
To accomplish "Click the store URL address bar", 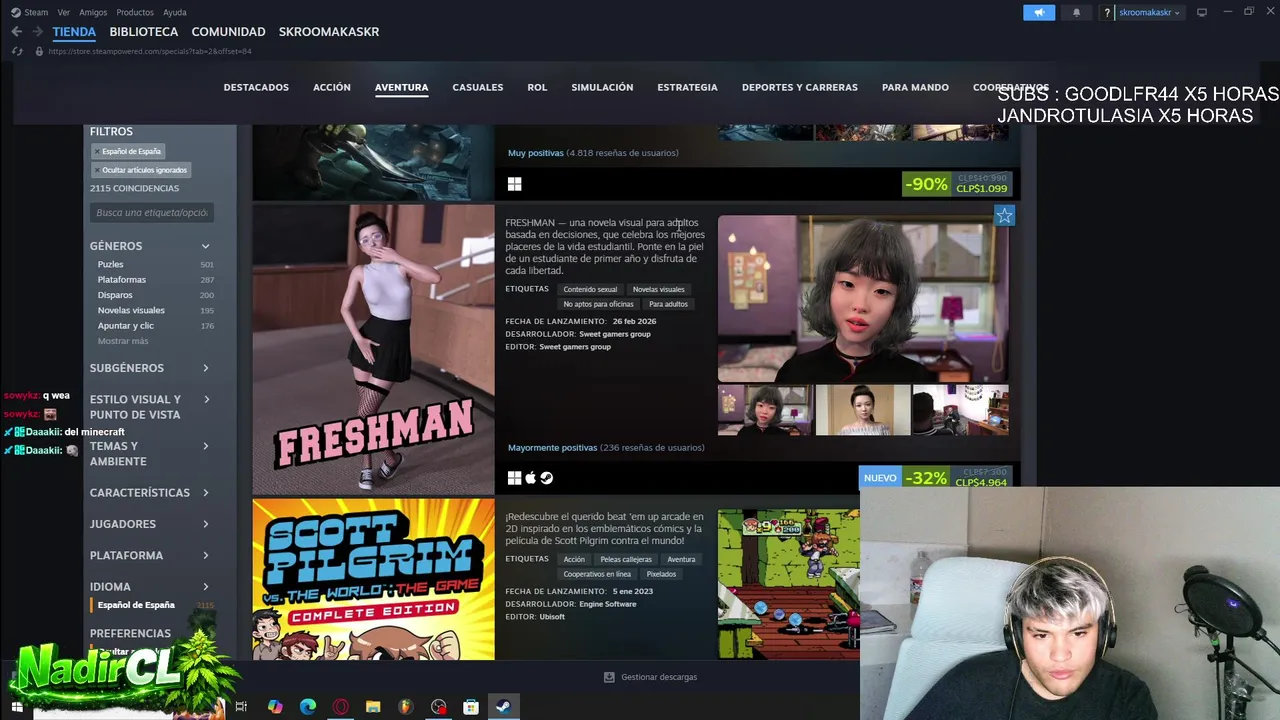I will coord(150,51).
